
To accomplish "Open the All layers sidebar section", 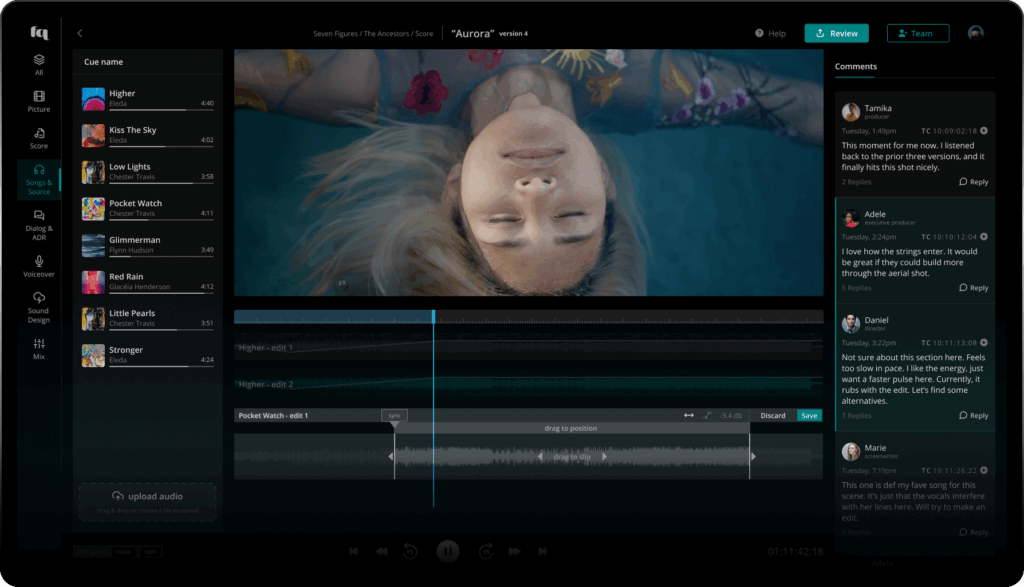I will [39, 65].
